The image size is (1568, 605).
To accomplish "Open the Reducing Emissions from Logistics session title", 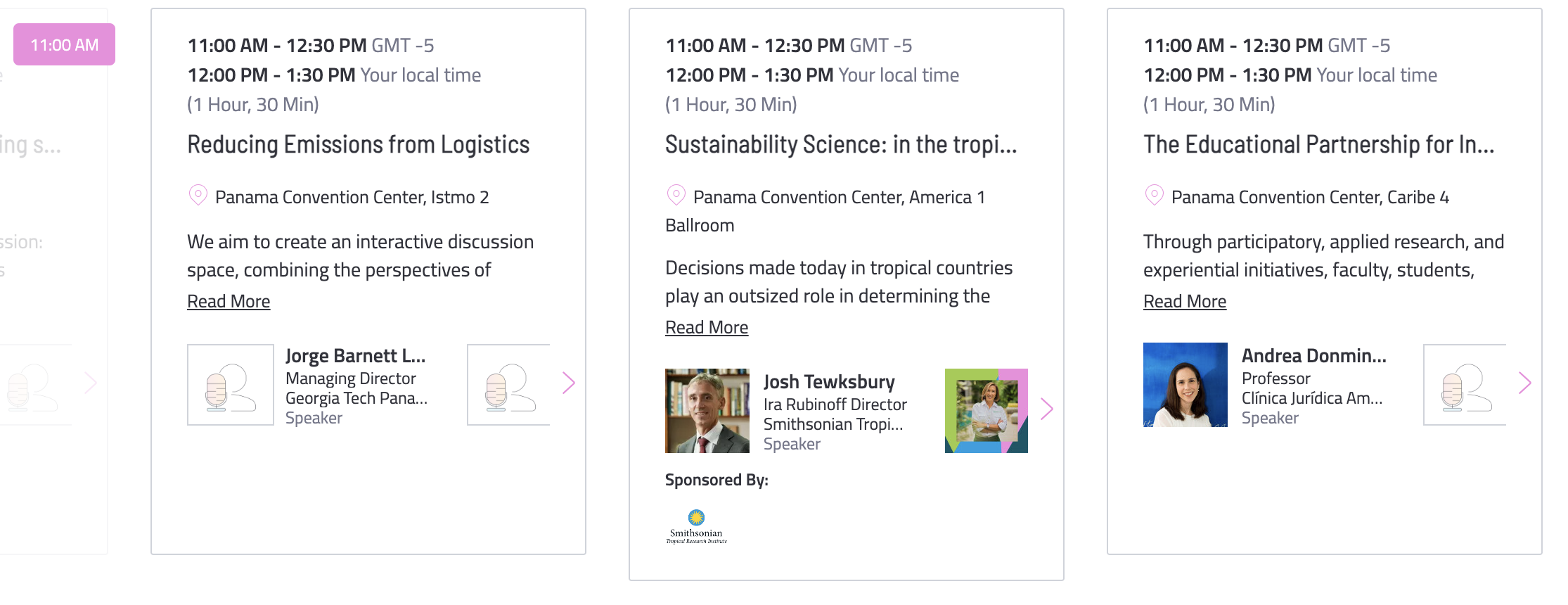I will coord(359,145).
